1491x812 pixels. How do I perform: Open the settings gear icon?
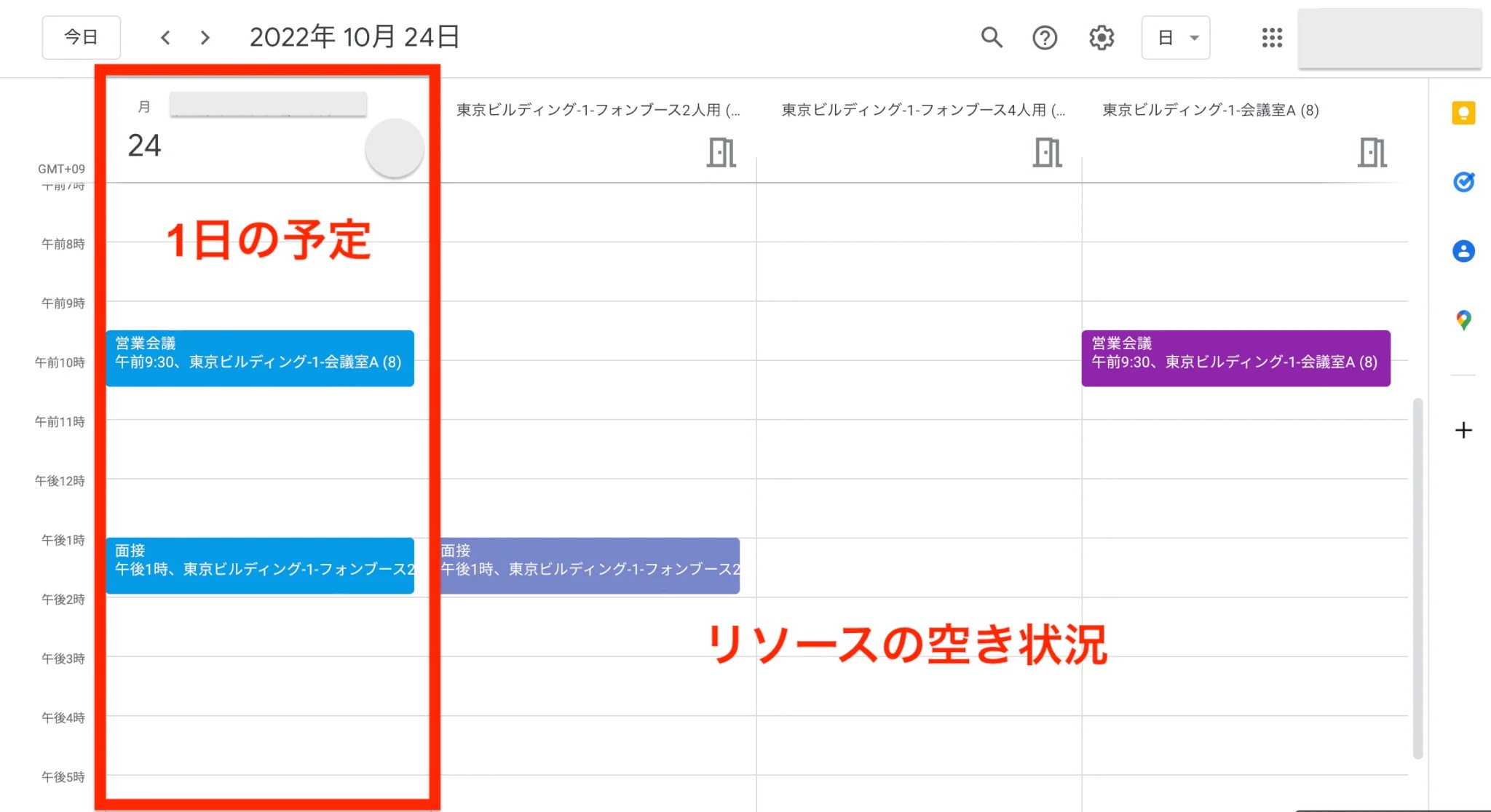click(1101, 37)
